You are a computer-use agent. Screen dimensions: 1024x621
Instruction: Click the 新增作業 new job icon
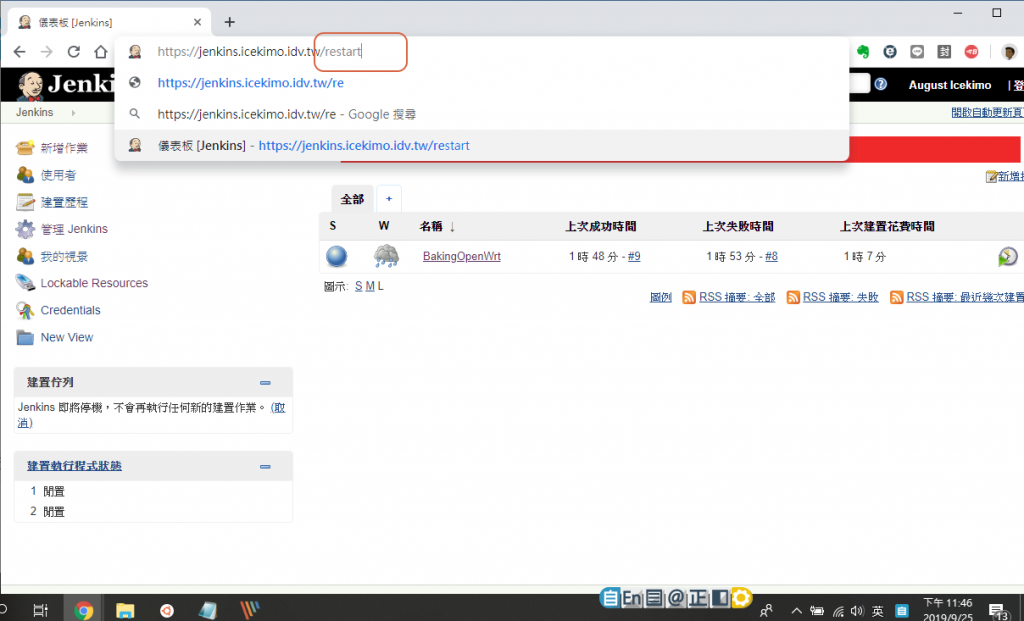point(25,148)
